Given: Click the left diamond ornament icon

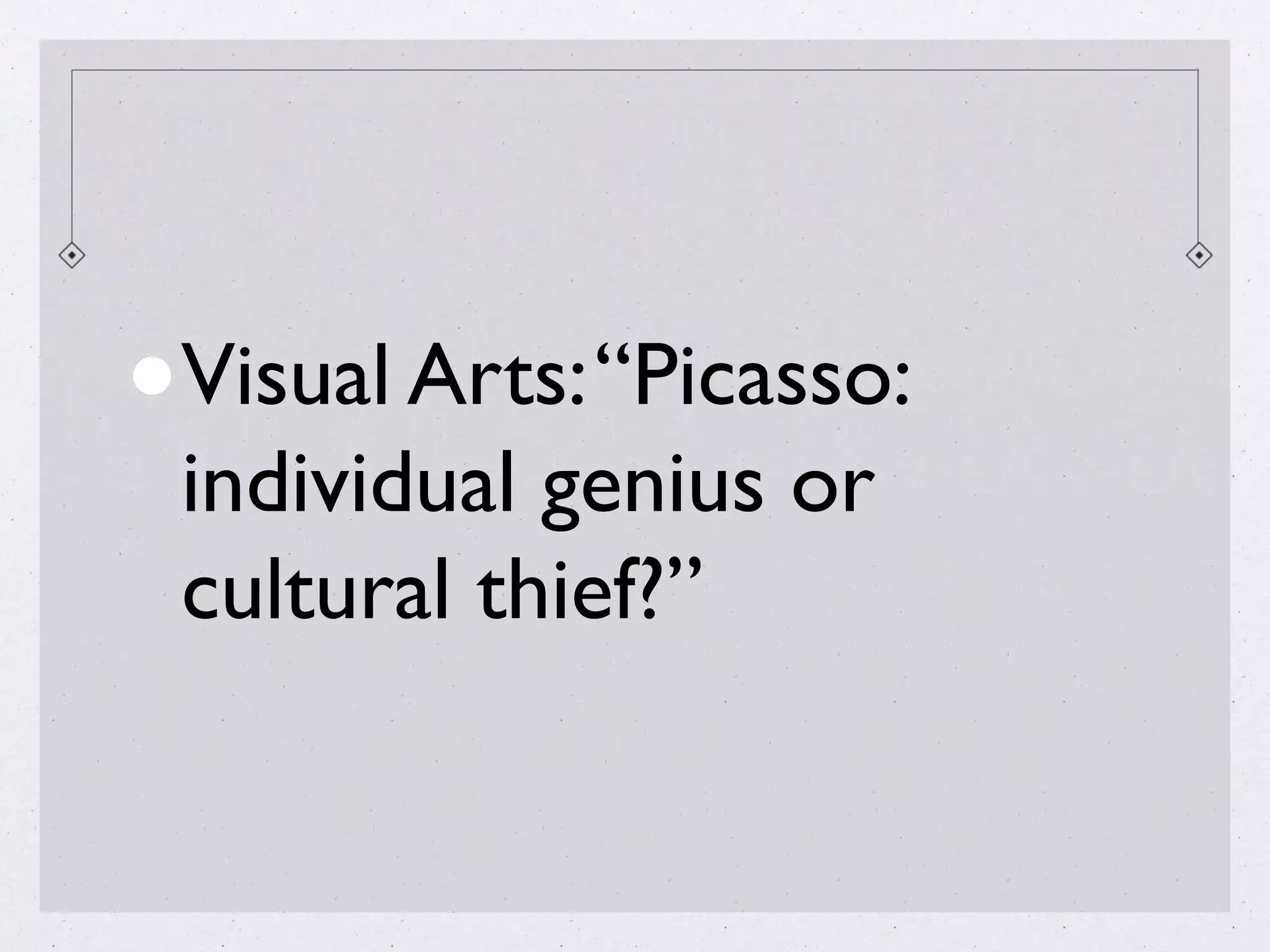Looking at the screenshot, I should [72, 255].
